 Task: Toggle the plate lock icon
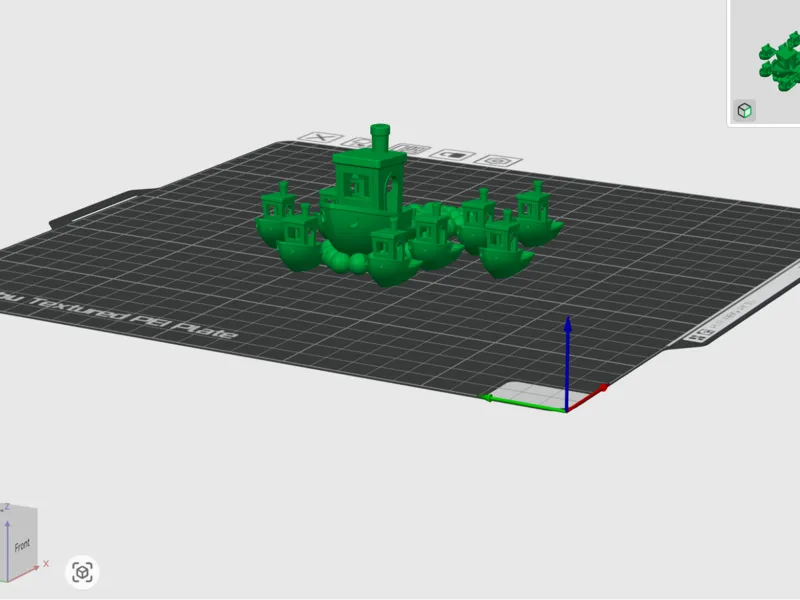tap(452, 155)
